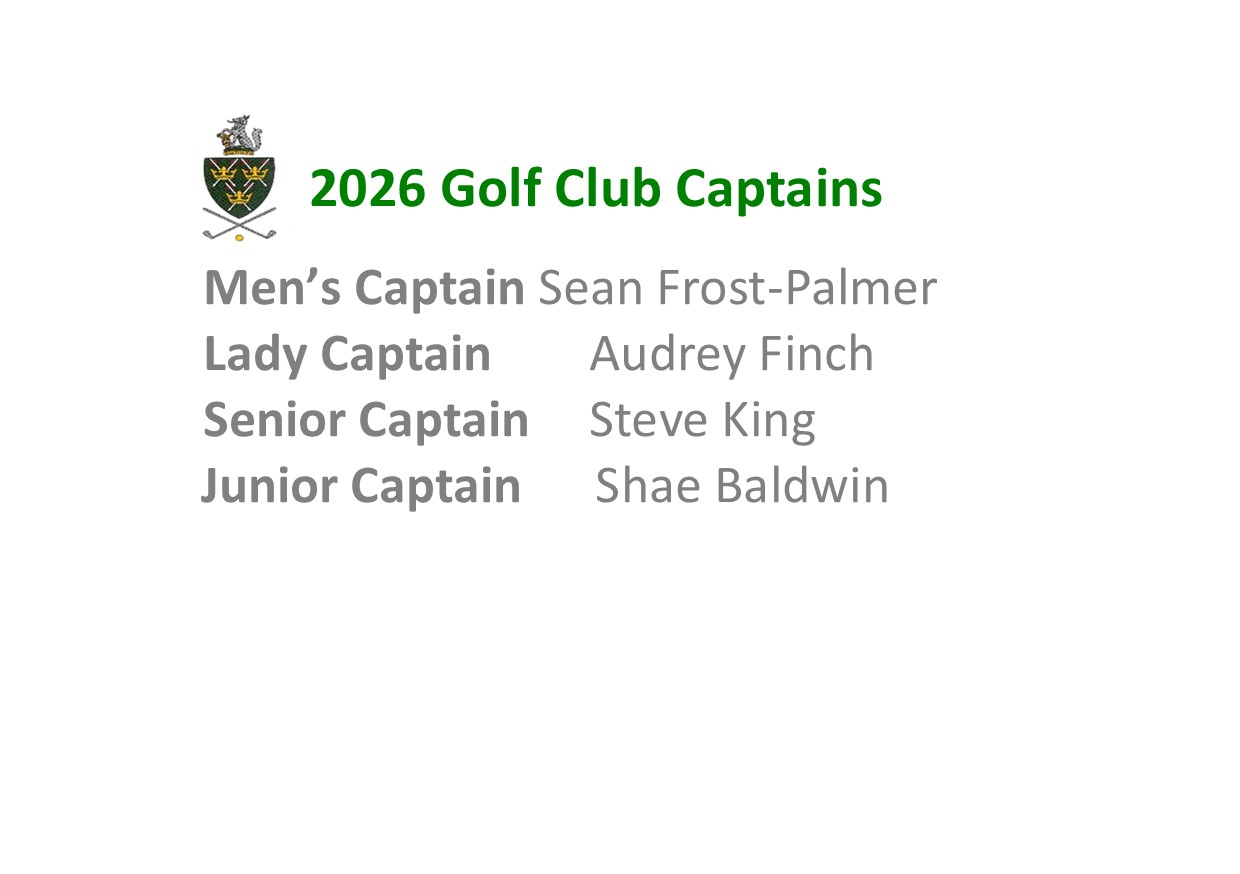Viewport: 1240px width, 874px height.
Task: Select the Men's Captain label
Action: (x=364, y=289)
